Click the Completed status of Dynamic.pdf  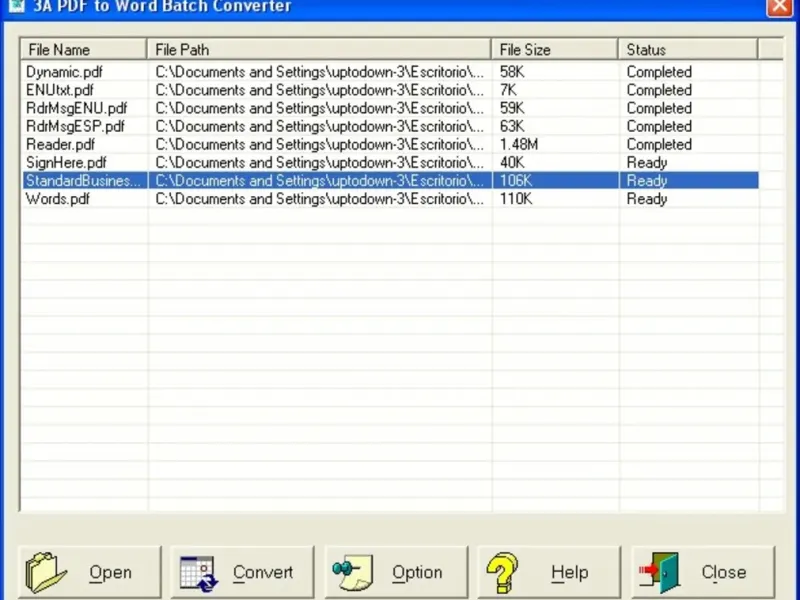[x=659, y=72]
